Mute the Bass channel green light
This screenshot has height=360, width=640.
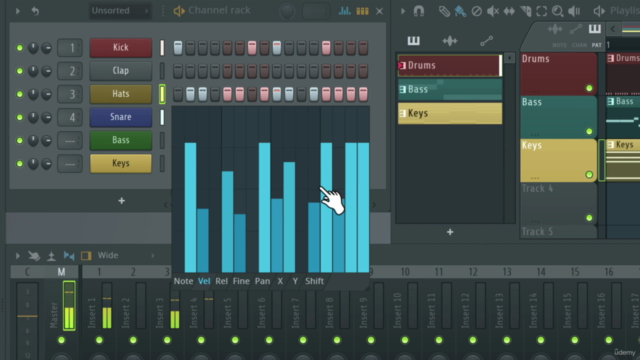coord(19,140)
